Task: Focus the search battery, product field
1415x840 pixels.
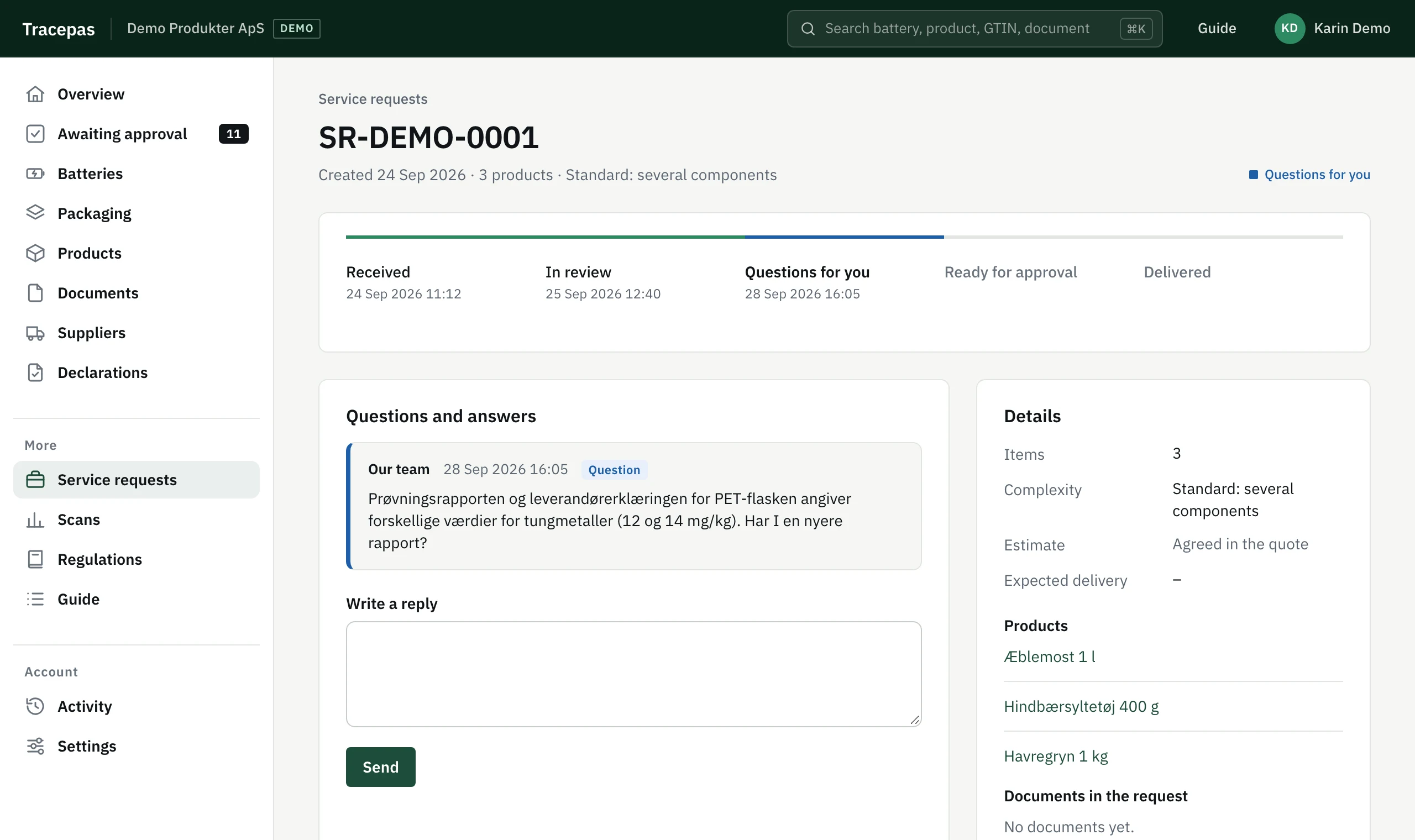Action: coord(974,28)
